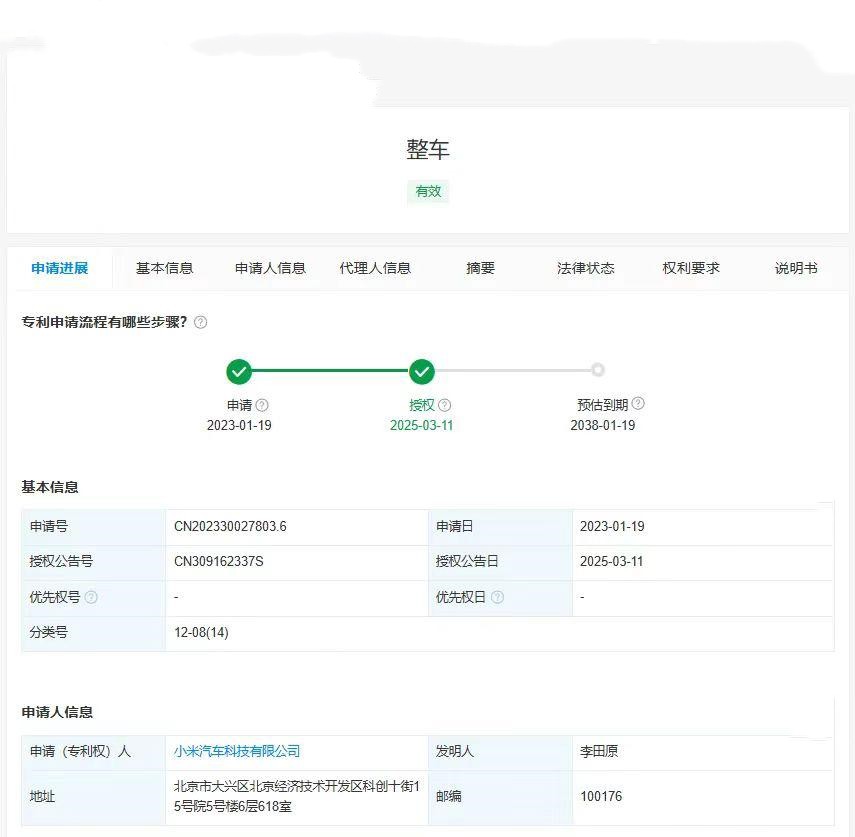The width and height of the screenshot is (855, 837).
Task: Click the help icon beside 优先权日
Action: pyautogui.click(x=497, y=597)
